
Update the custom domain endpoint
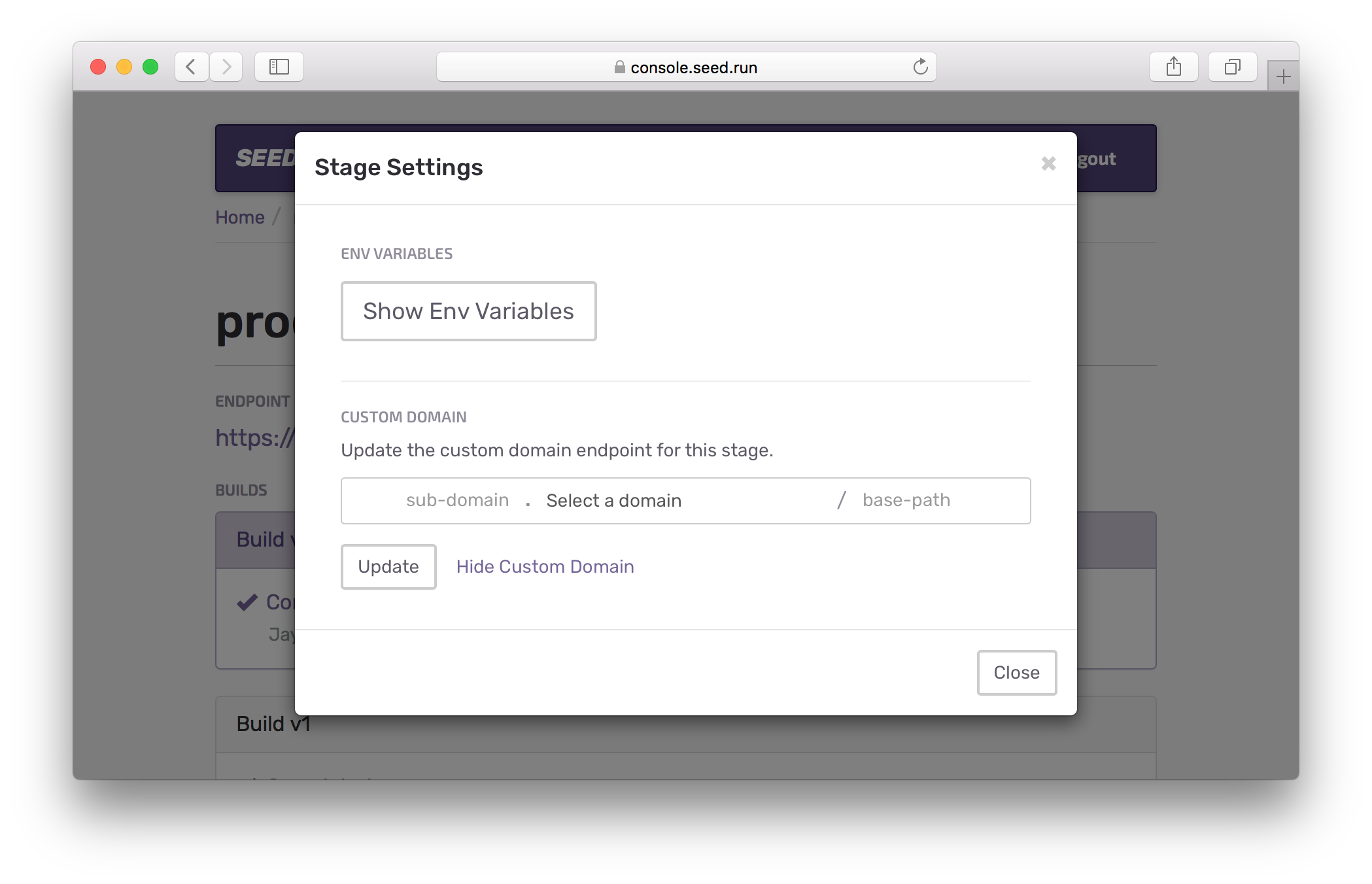pos(388,566)
